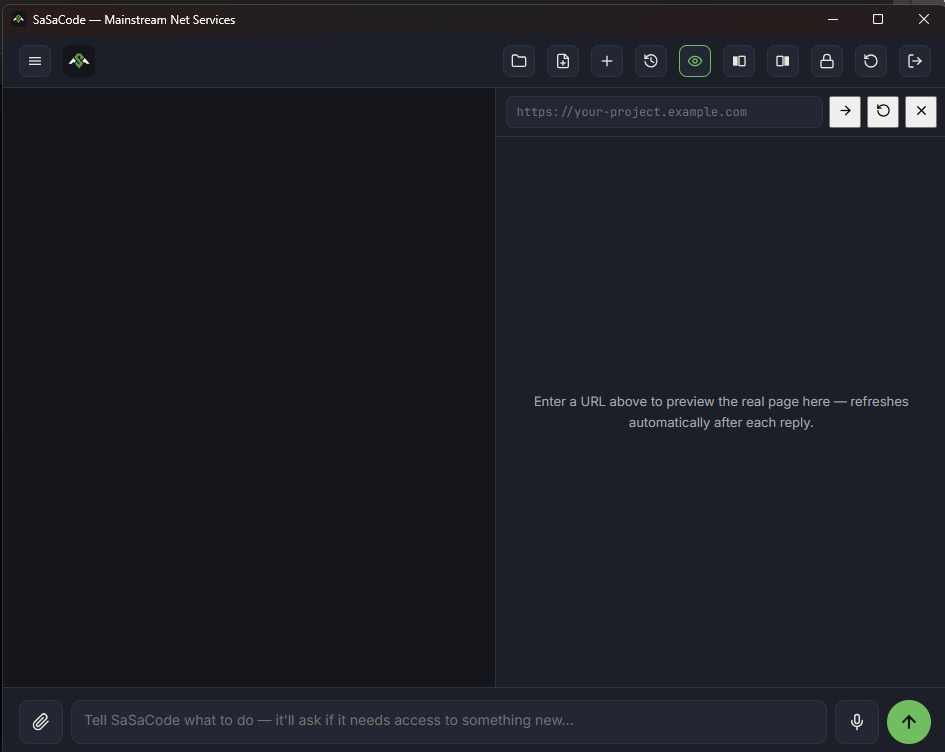Toggle the right panel layout icon

tap(783, 61)
